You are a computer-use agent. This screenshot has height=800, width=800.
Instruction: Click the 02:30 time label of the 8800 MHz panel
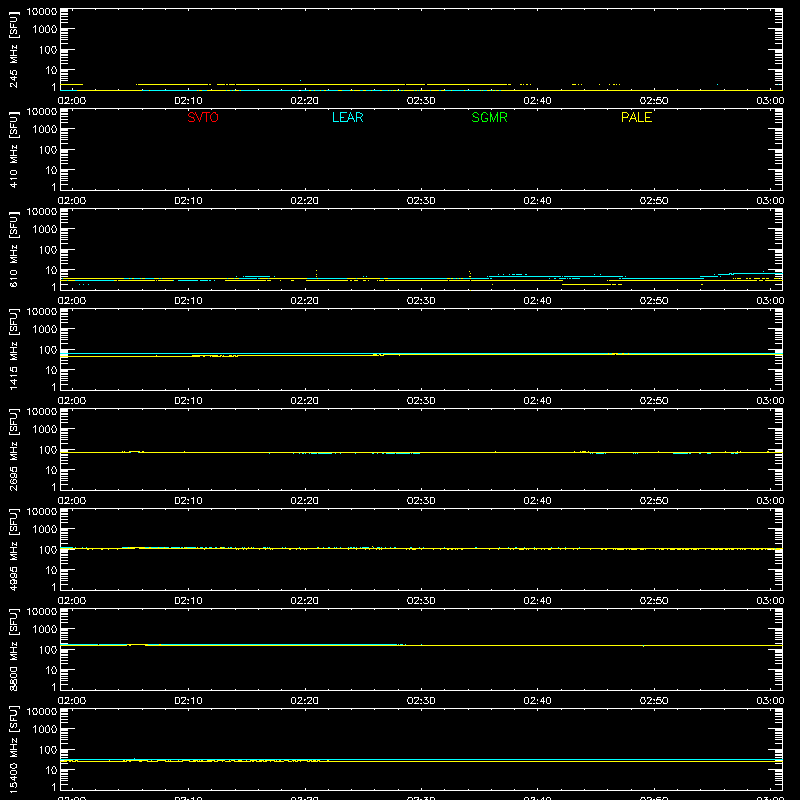click(421, 701)
